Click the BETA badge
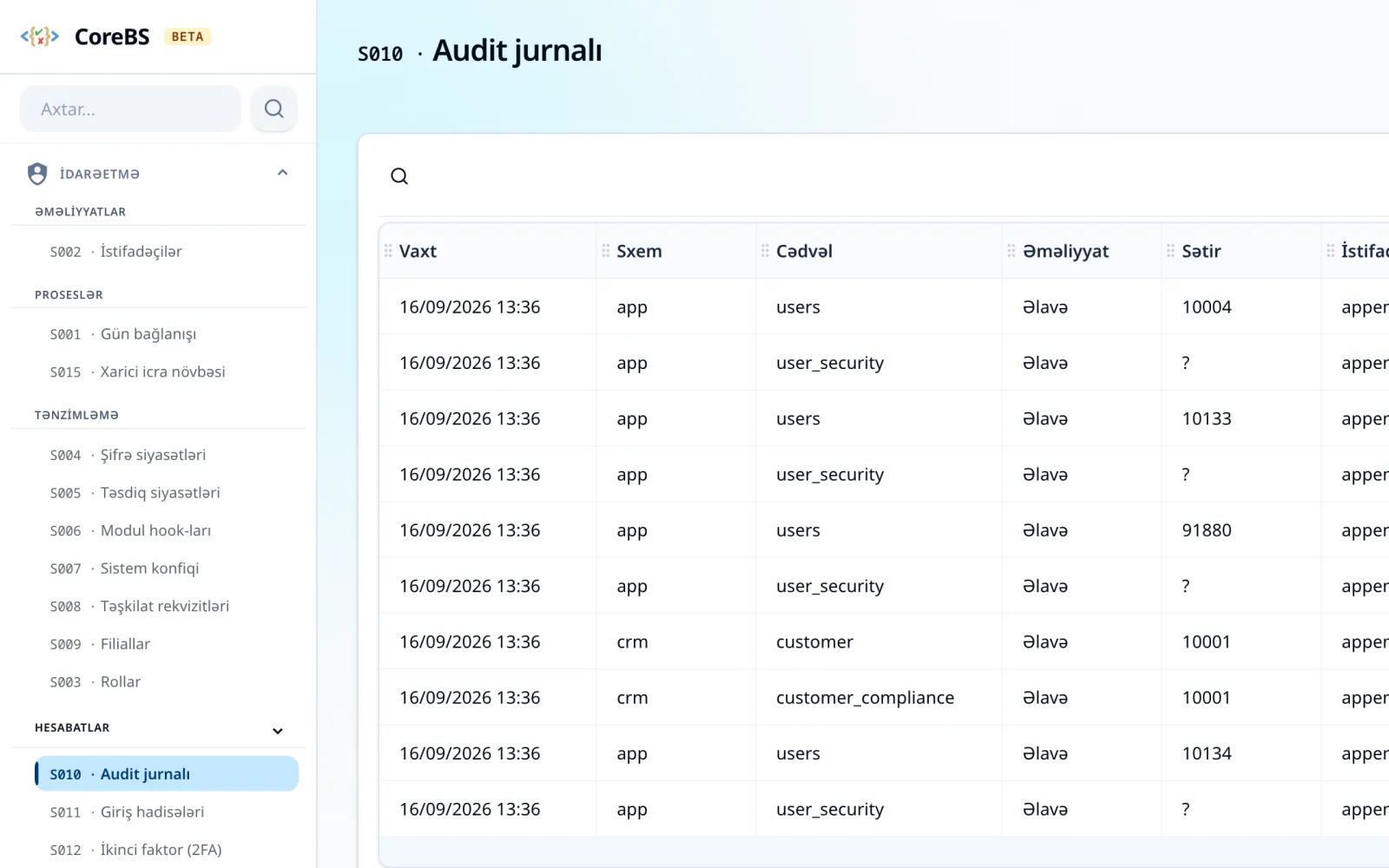 (188, 36)
